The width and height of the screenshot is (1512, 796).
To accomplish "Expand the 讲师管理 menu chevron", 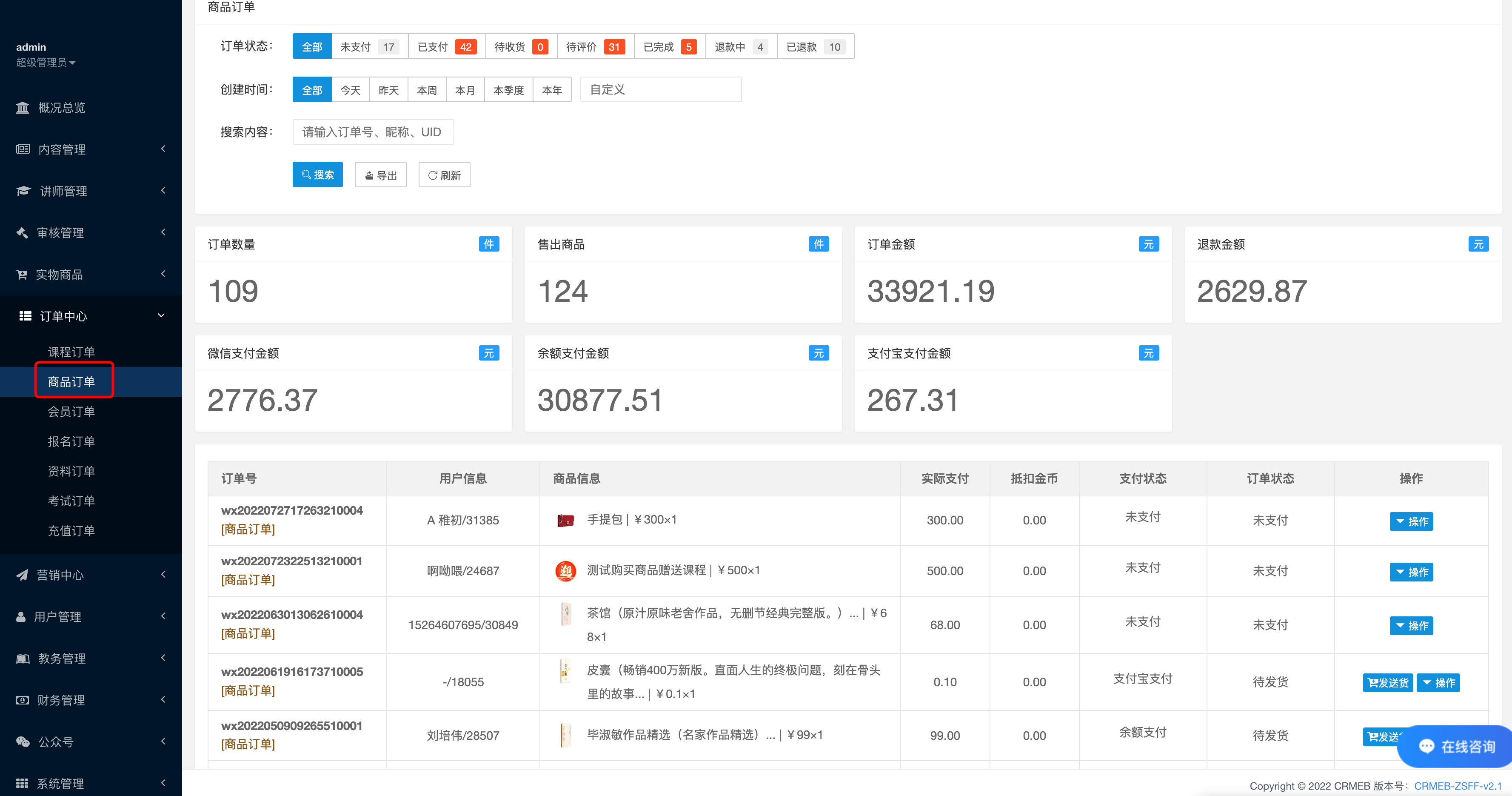I will (x=163, y=190).
